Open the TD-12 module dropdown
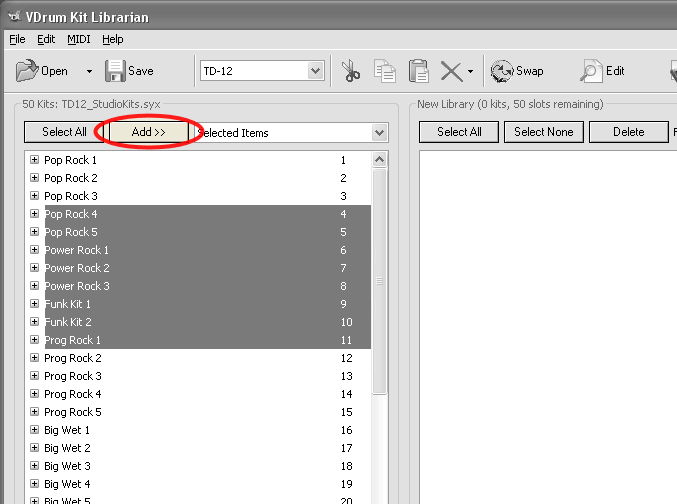The height and width of the screenshot is (504, 677). 316,71
